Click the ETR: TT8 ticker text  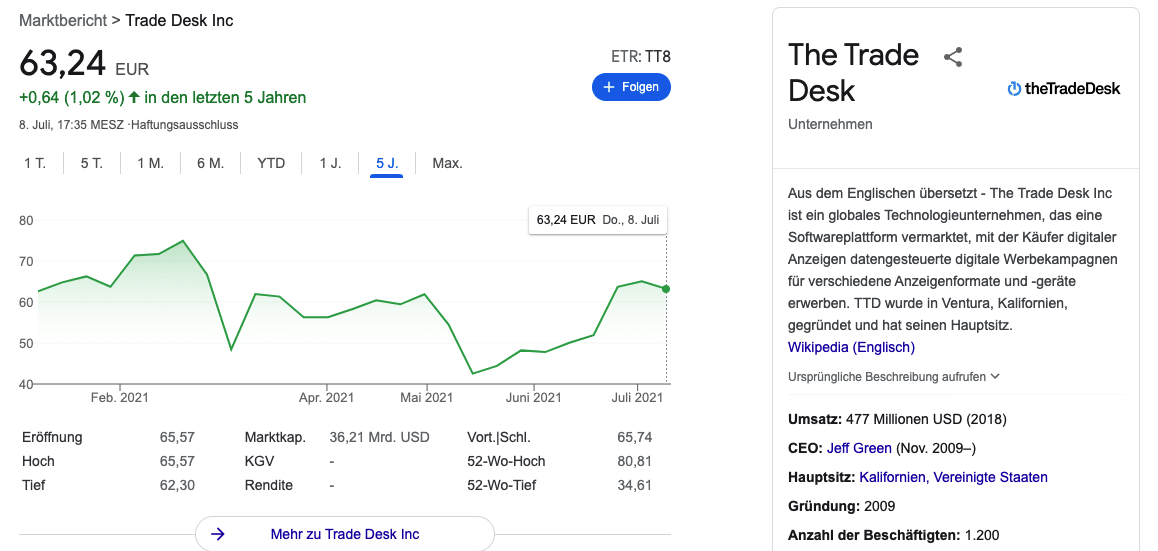640,57
